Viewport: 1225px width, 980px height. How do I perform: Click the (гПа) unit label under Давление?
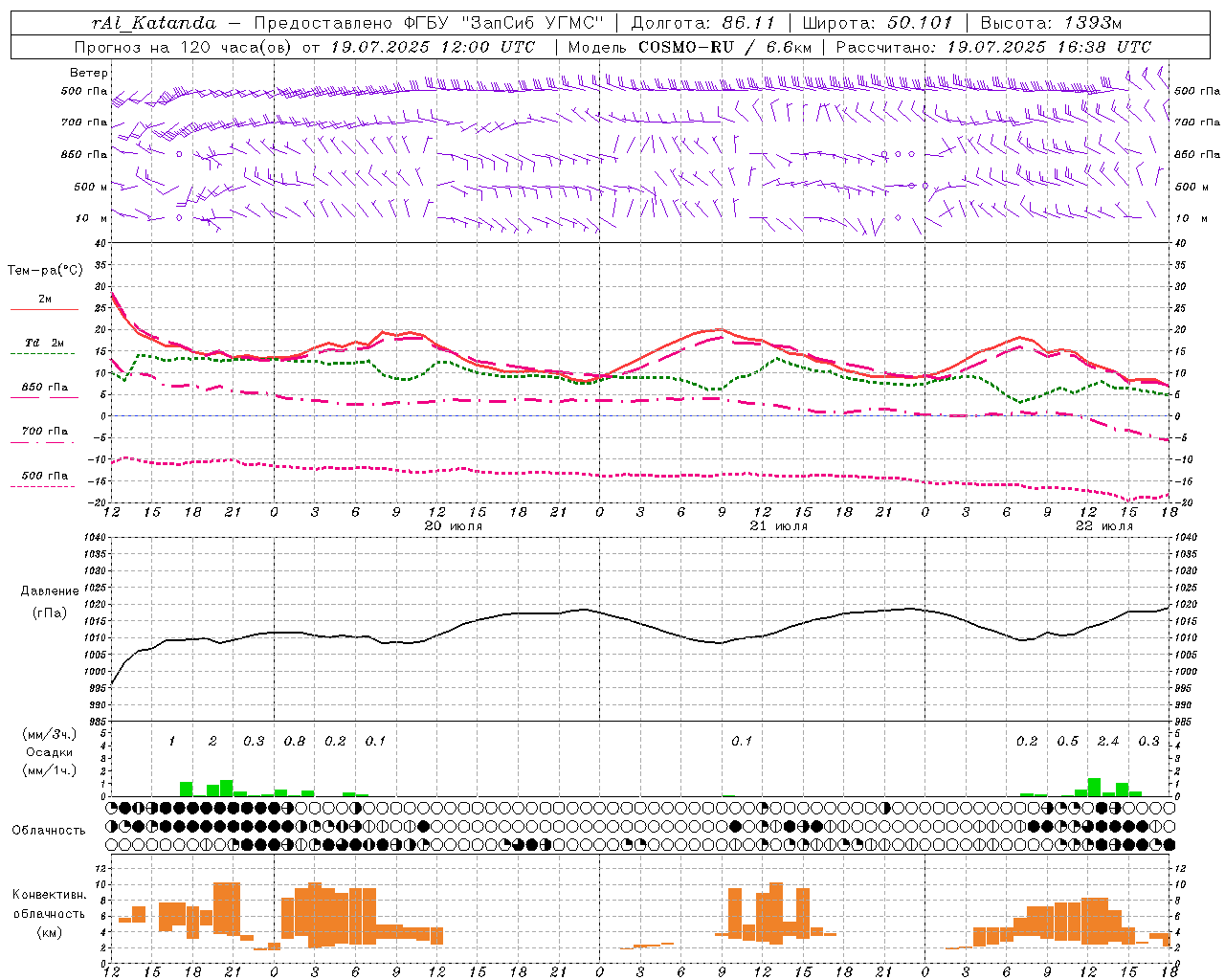pyautogui.click(x=50, y=613)
